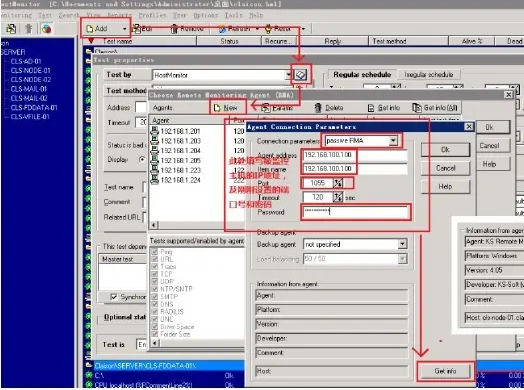The image size is (524, 390).
Task: Open the Options menu
Action: click(x=206, y=15)
